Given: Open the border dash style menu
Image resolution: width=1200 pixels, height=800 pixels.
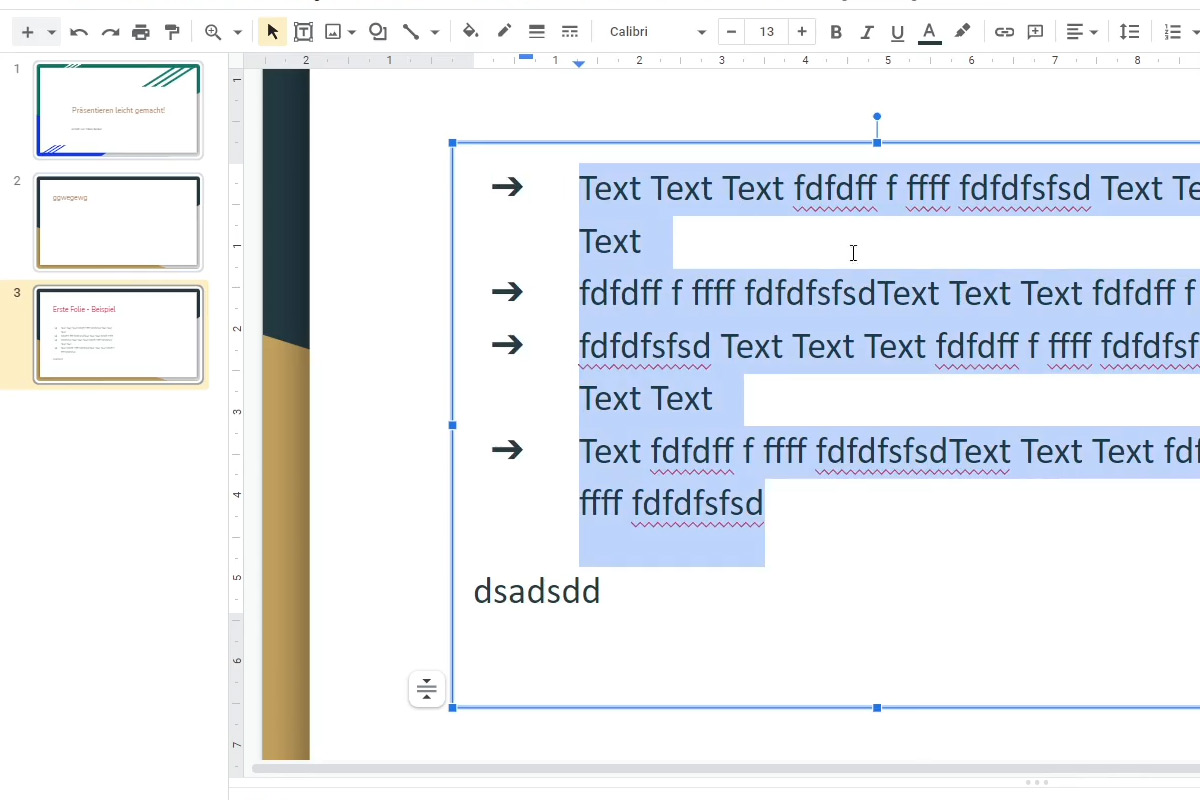Looking at the screenshot, I should click(x=570, y=32).
